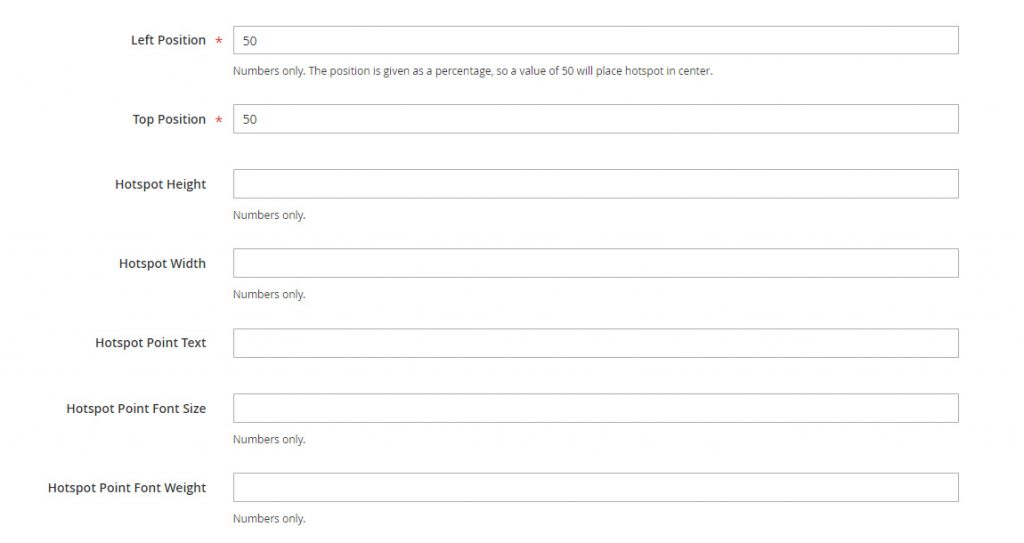Click the "Hotspot Point Font Size" label
This screenshot has height=543, width=1024.
(x=136, y=408)
